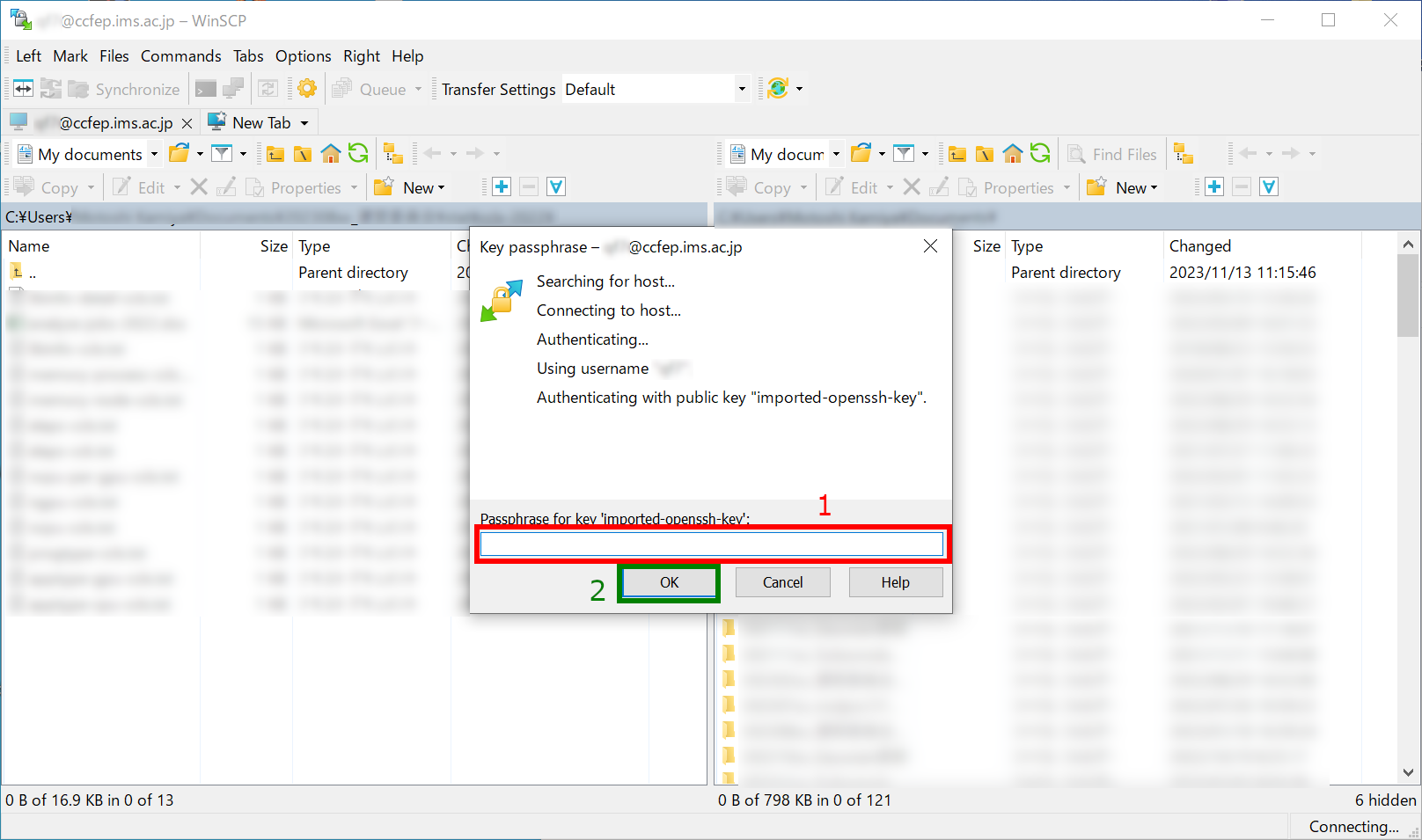Click the Synchronize toolbar button
Image resolution: width=1422 pixels, height=840 pixels.
(x=124, y=89)
